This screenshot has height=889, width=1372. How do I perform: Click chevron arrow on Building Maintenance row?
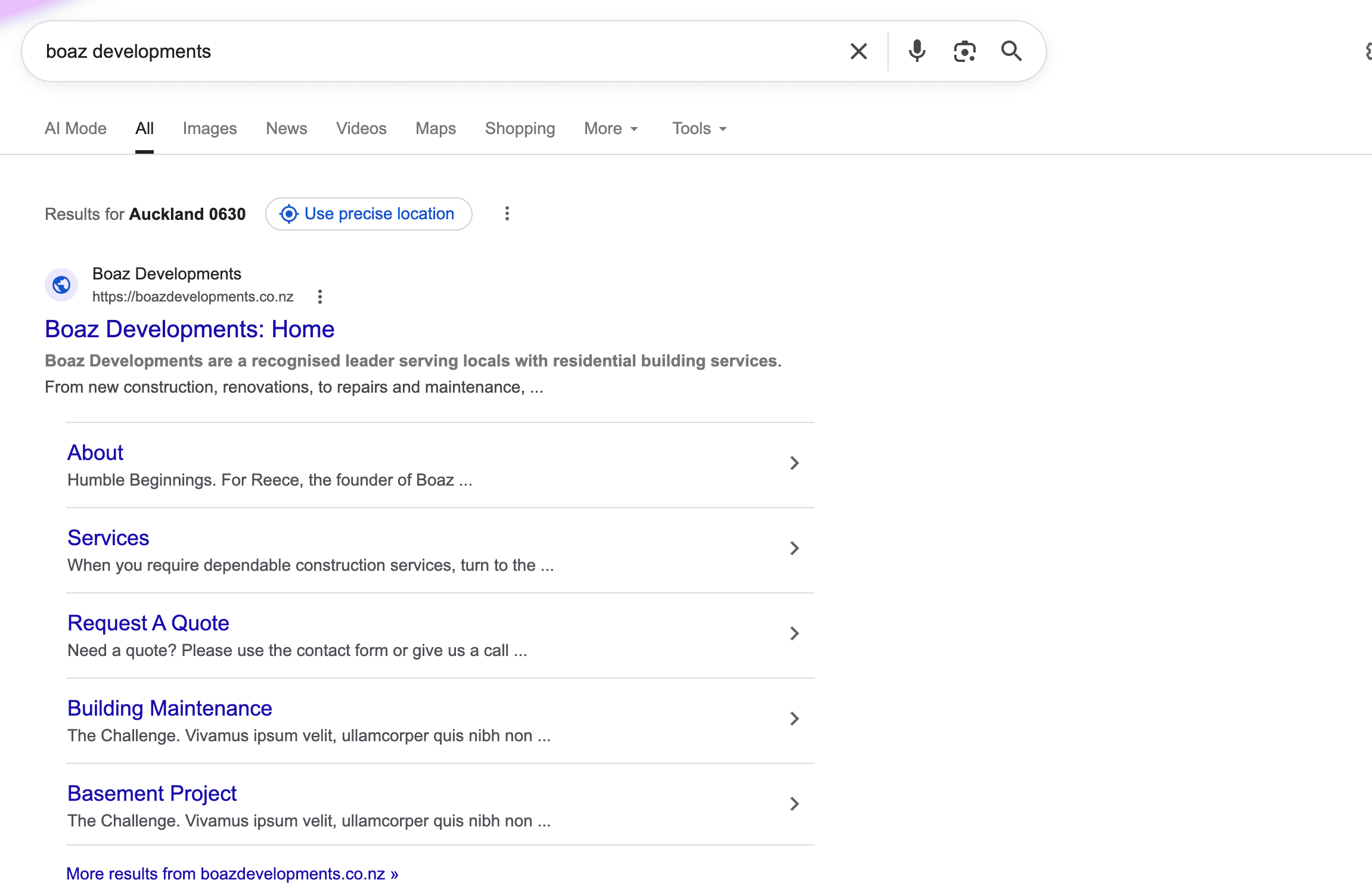pos(794,719)
